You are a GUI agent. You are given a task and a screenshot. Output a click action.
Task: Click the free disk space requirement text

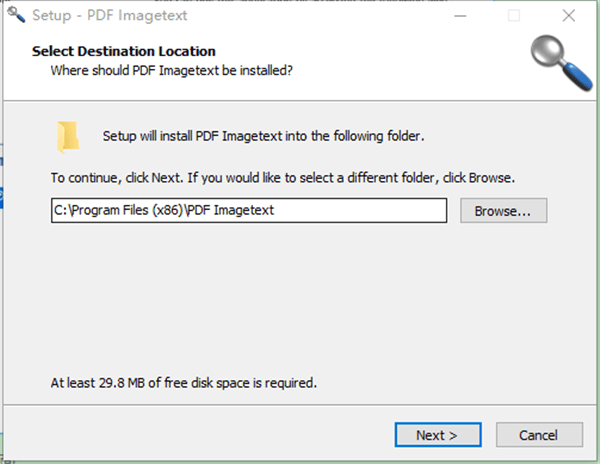point(183,382)
